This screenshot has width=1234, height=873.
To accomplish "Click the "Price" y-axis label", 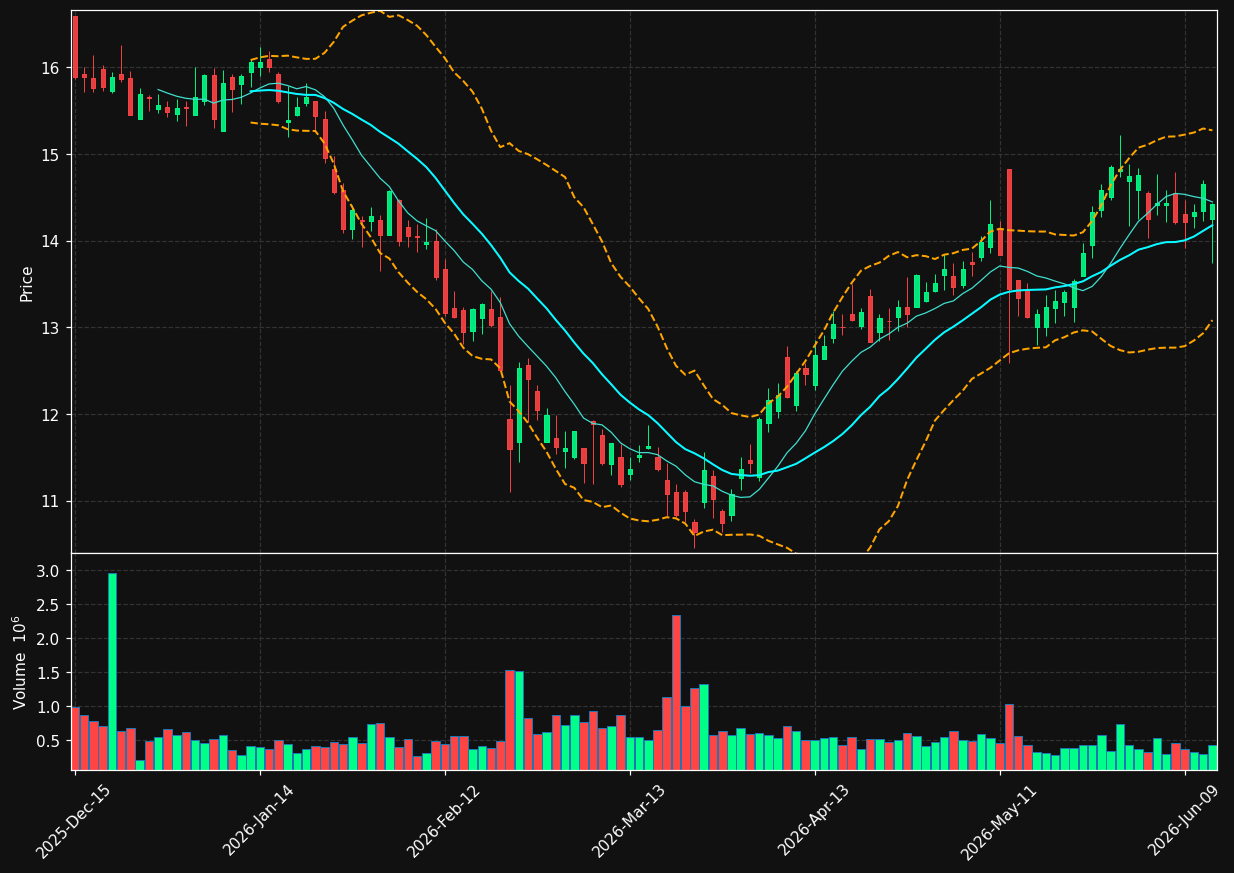I will 27,283.
